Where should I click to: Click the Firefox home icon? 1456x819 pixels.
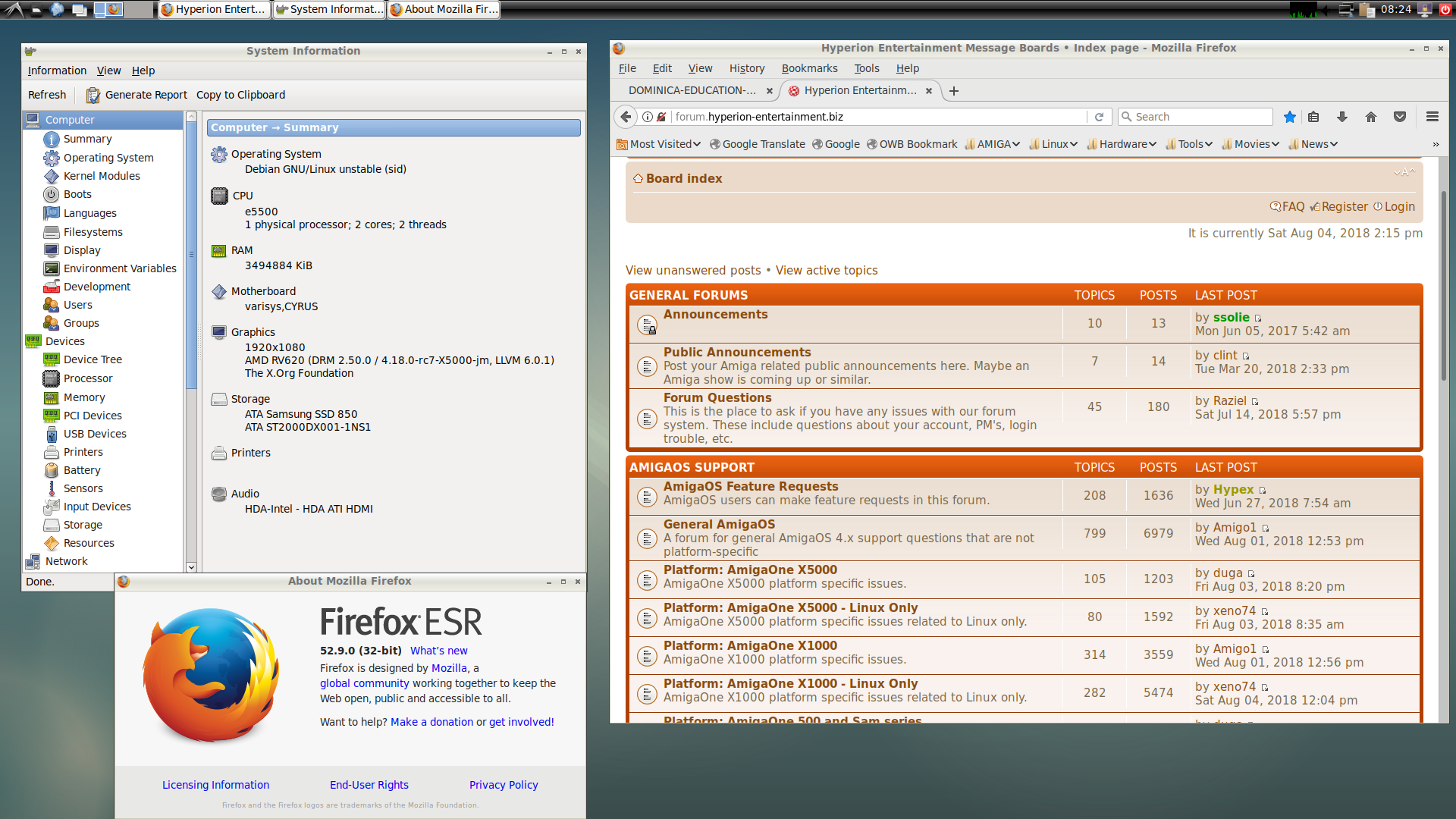coord(1370,117)
